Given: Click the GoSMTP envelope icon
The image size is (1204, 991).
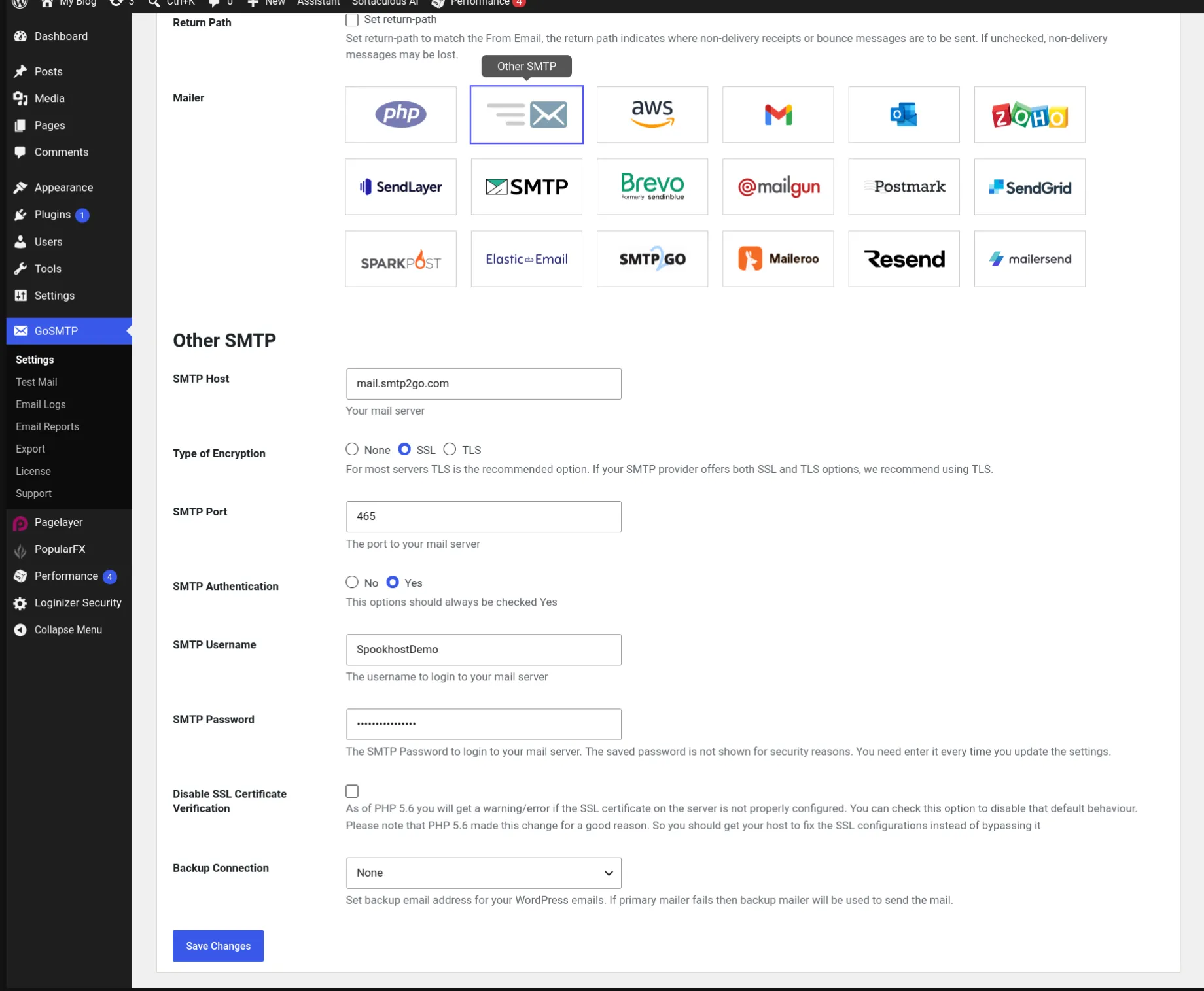Looking at the screenshot, I should point(21,331).
